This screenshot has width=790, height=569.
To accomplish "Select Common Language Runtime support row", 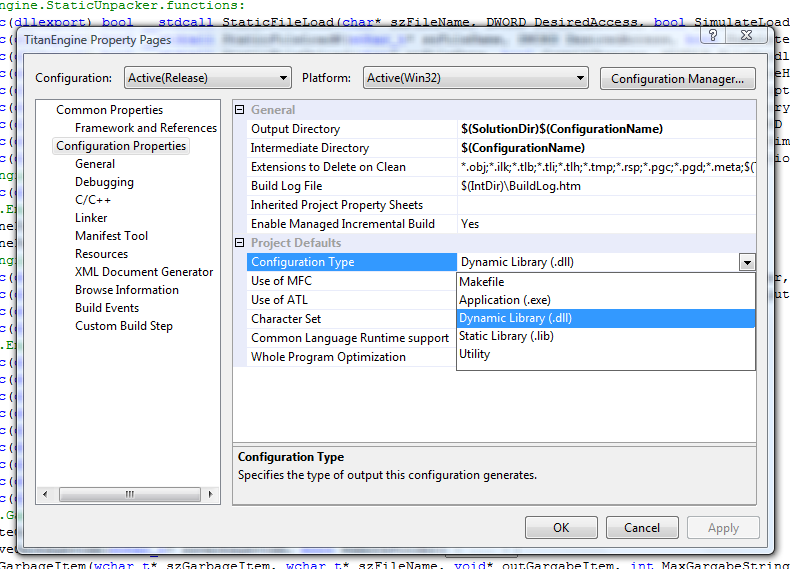I will (352, 338).
